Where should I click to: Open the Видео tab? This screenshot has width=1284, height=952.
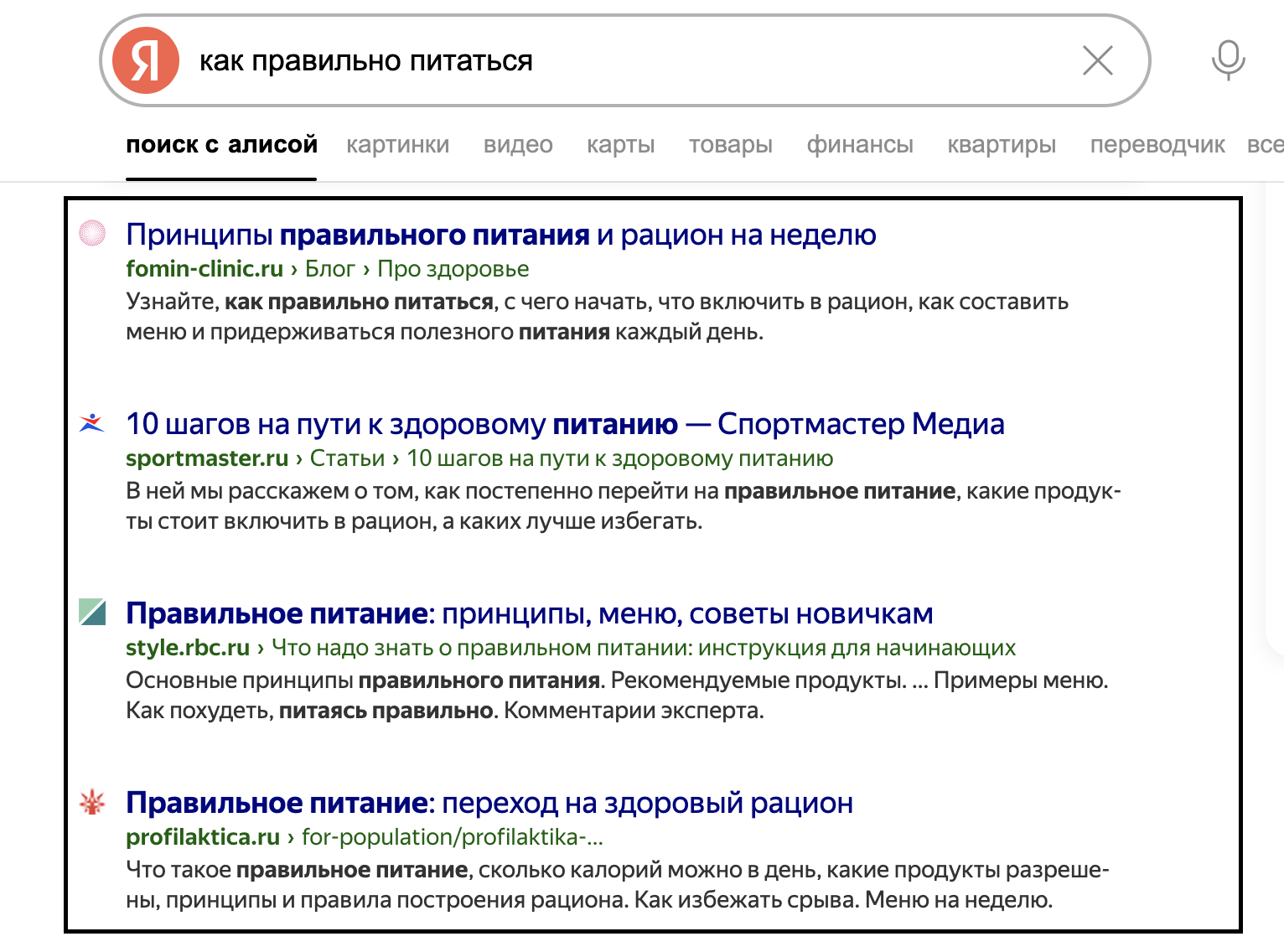click(518, 144)
